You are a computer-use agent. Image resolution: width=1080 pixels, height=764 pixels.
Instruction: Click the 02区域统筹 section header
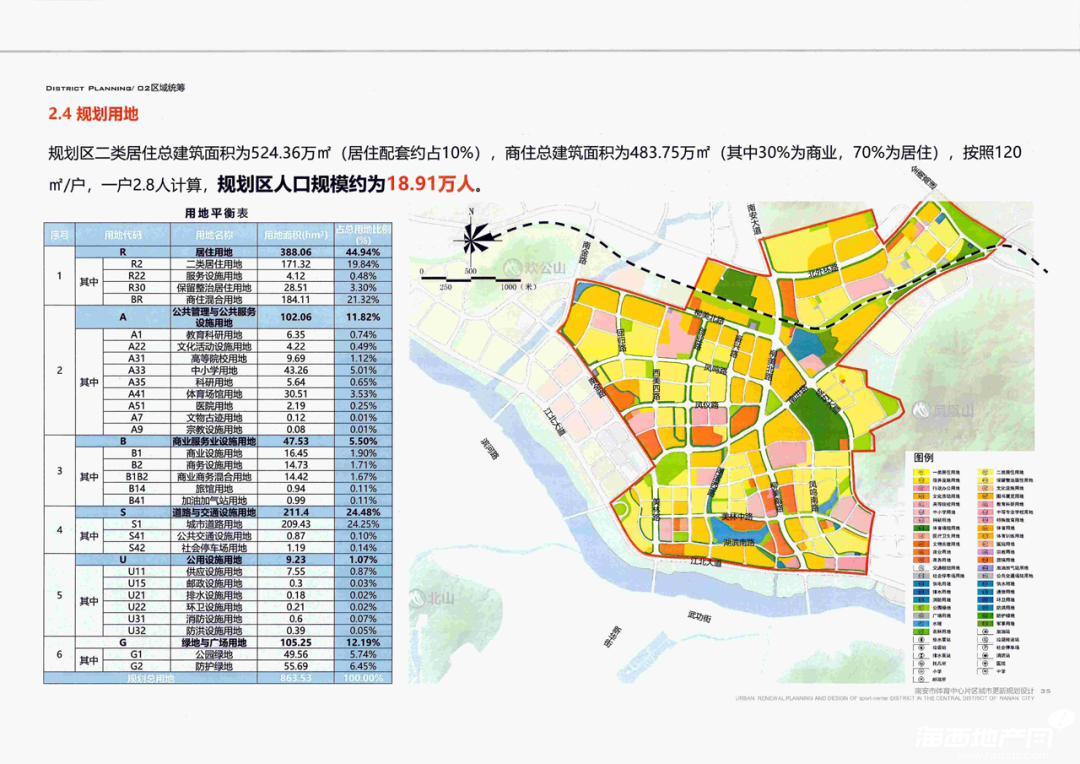160,87
